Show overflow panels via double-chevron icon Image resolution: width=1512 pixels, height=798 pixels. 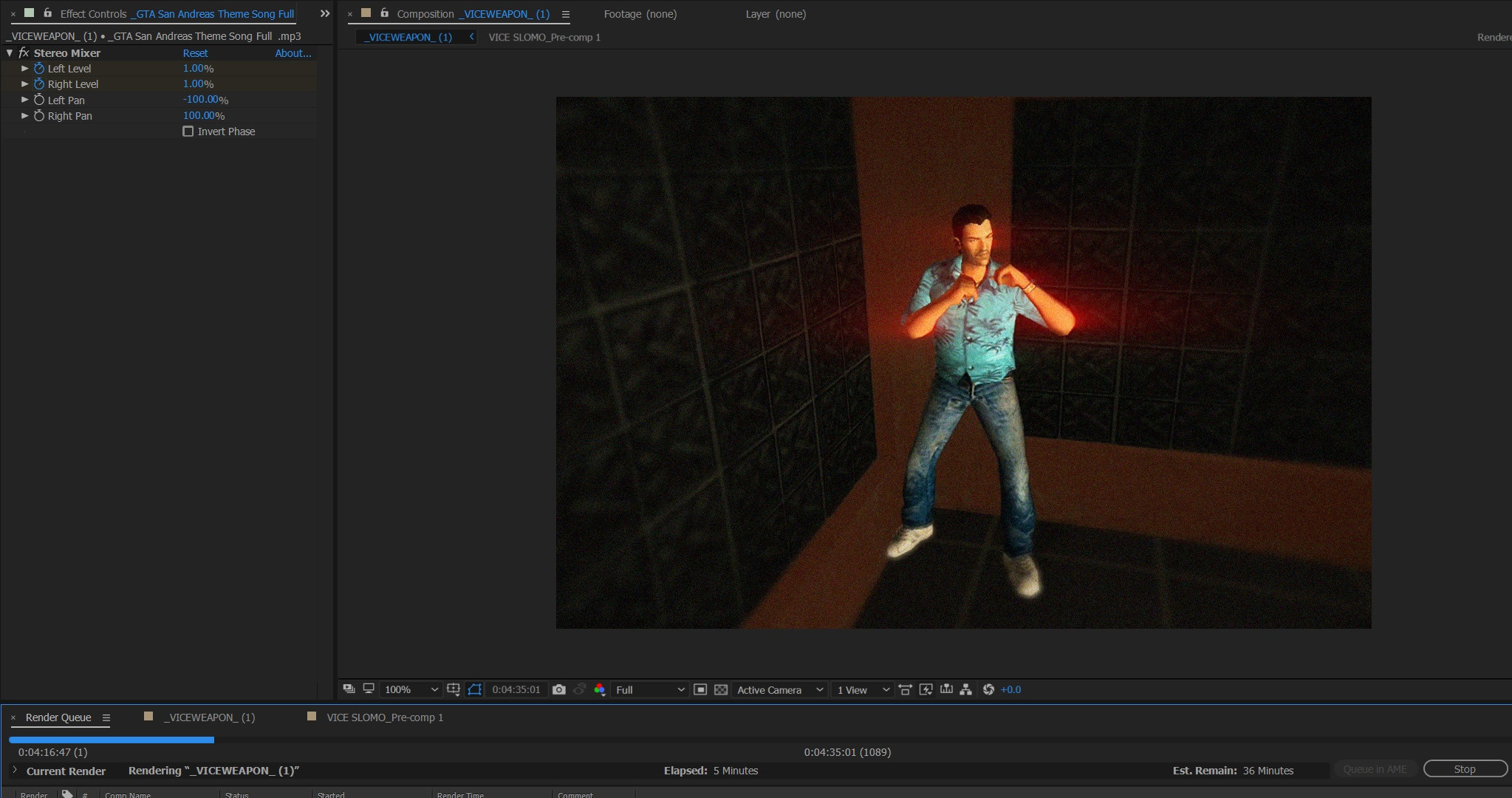324,13
